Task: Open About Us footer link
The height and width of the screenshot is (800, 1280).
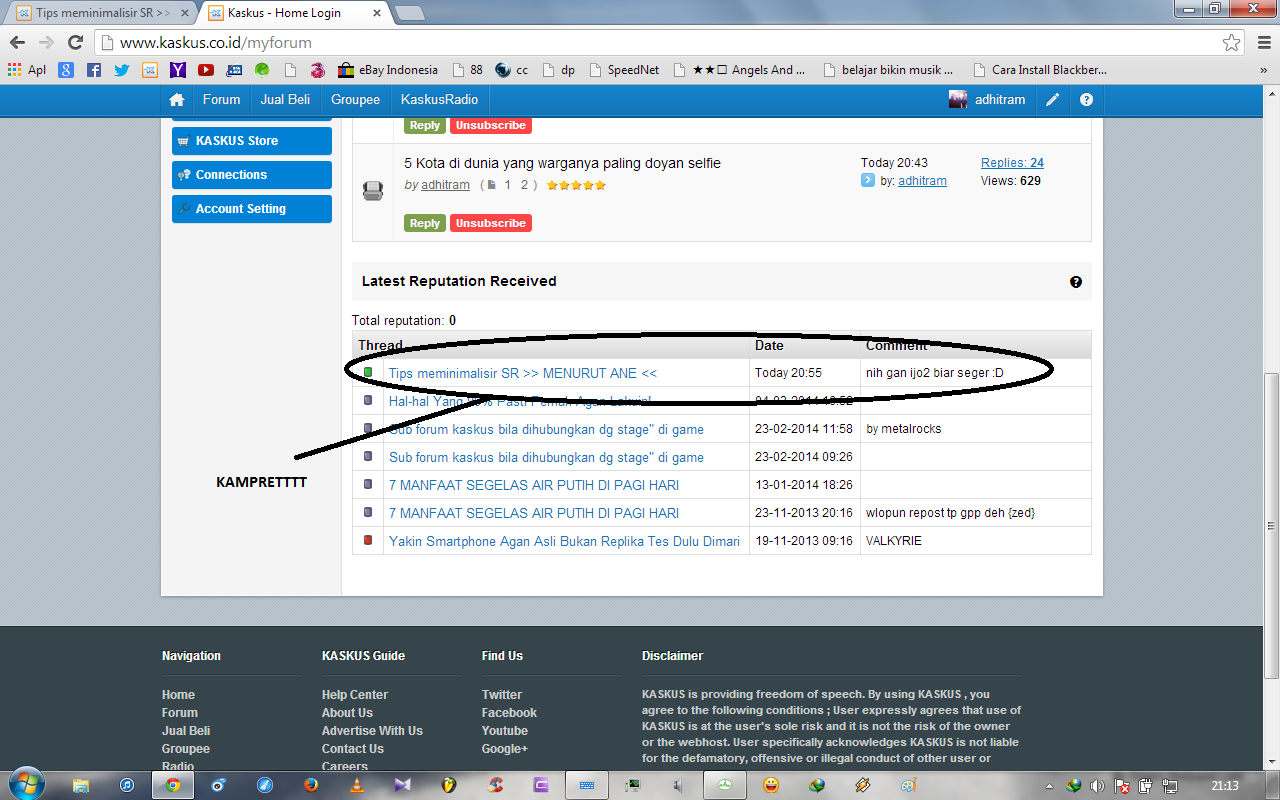Action: (x=347, y=713)
